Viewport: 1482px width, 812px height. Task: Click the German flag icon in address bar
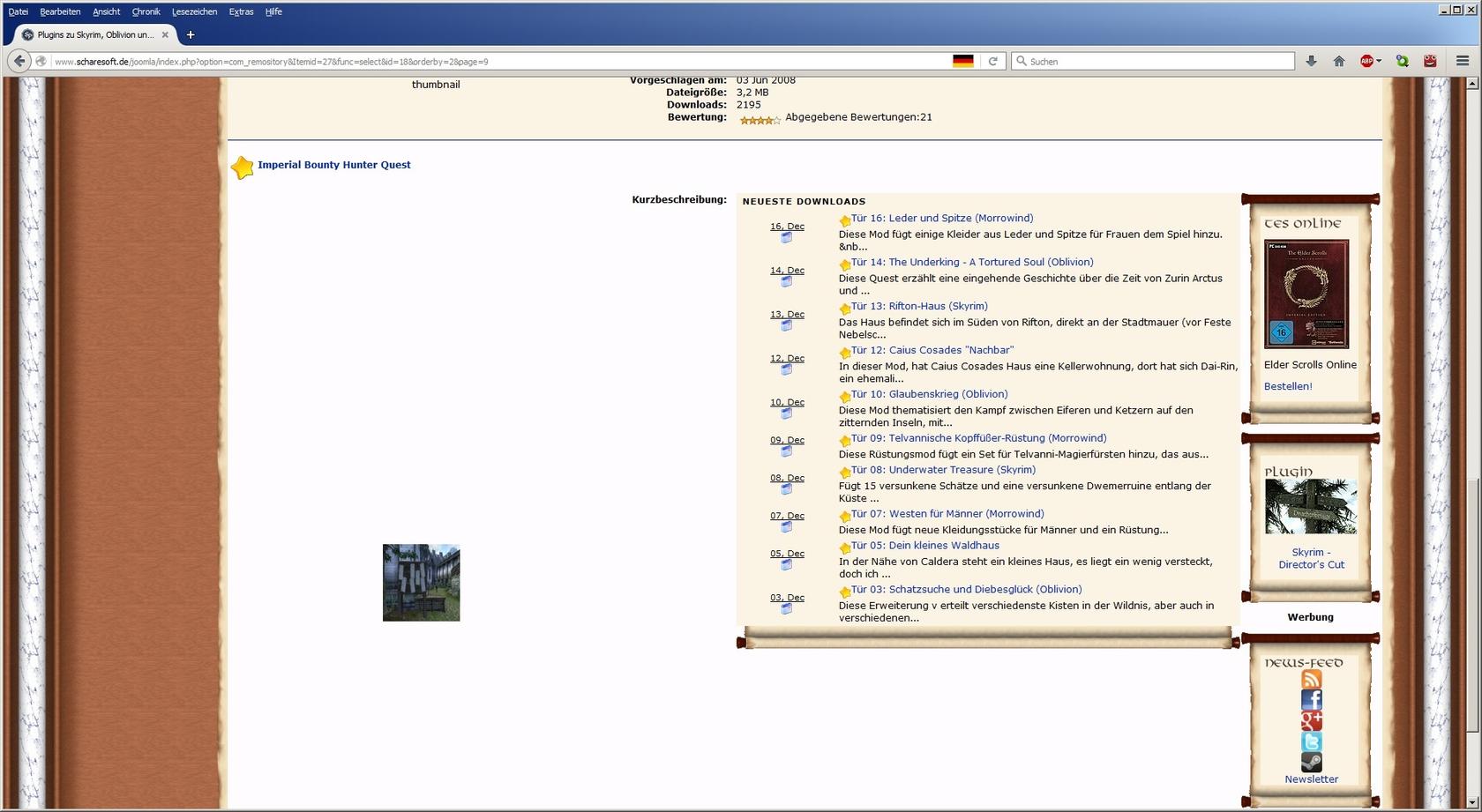click(x=962, y=61)
